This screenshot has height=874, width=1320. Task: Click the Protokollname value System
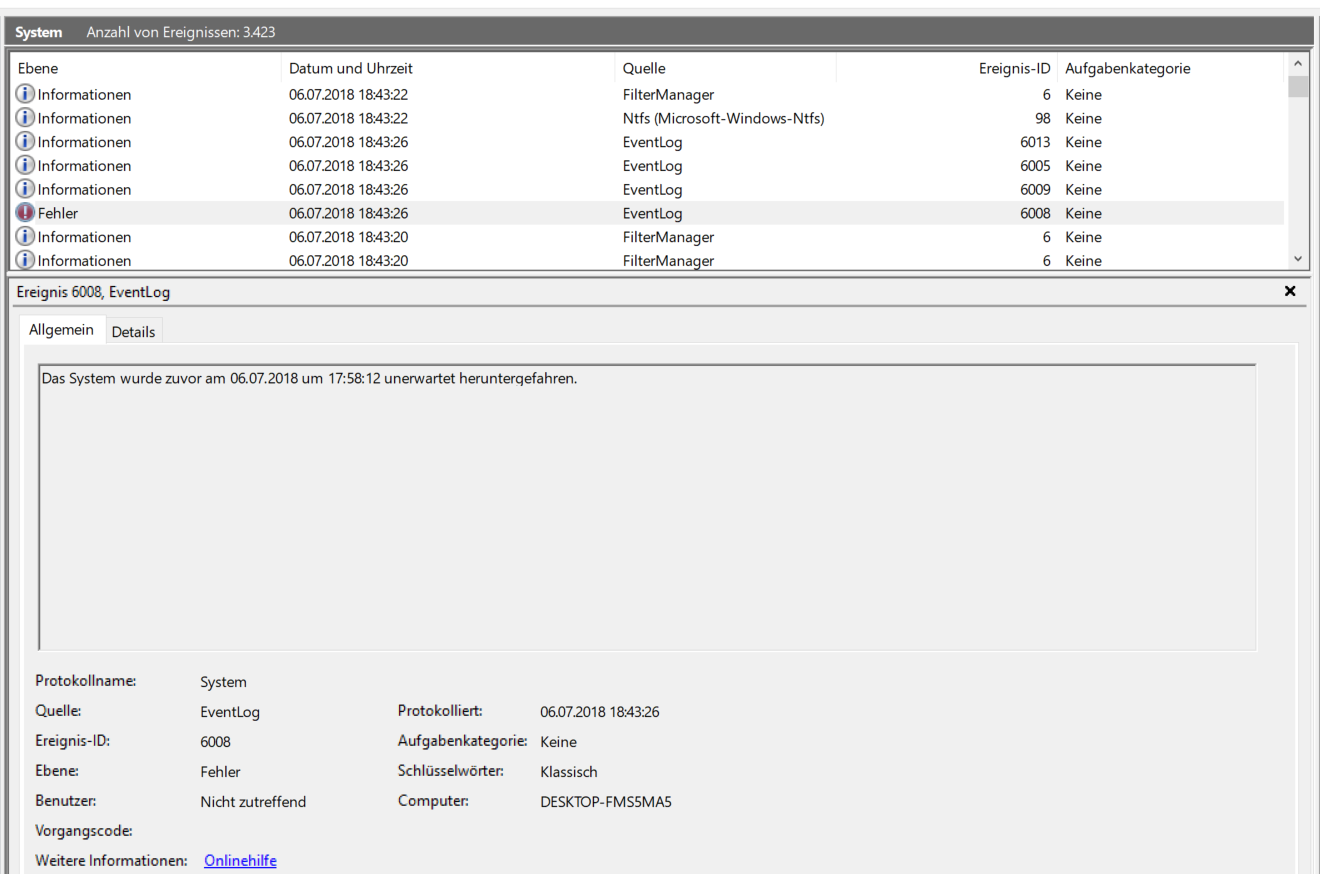223,682
